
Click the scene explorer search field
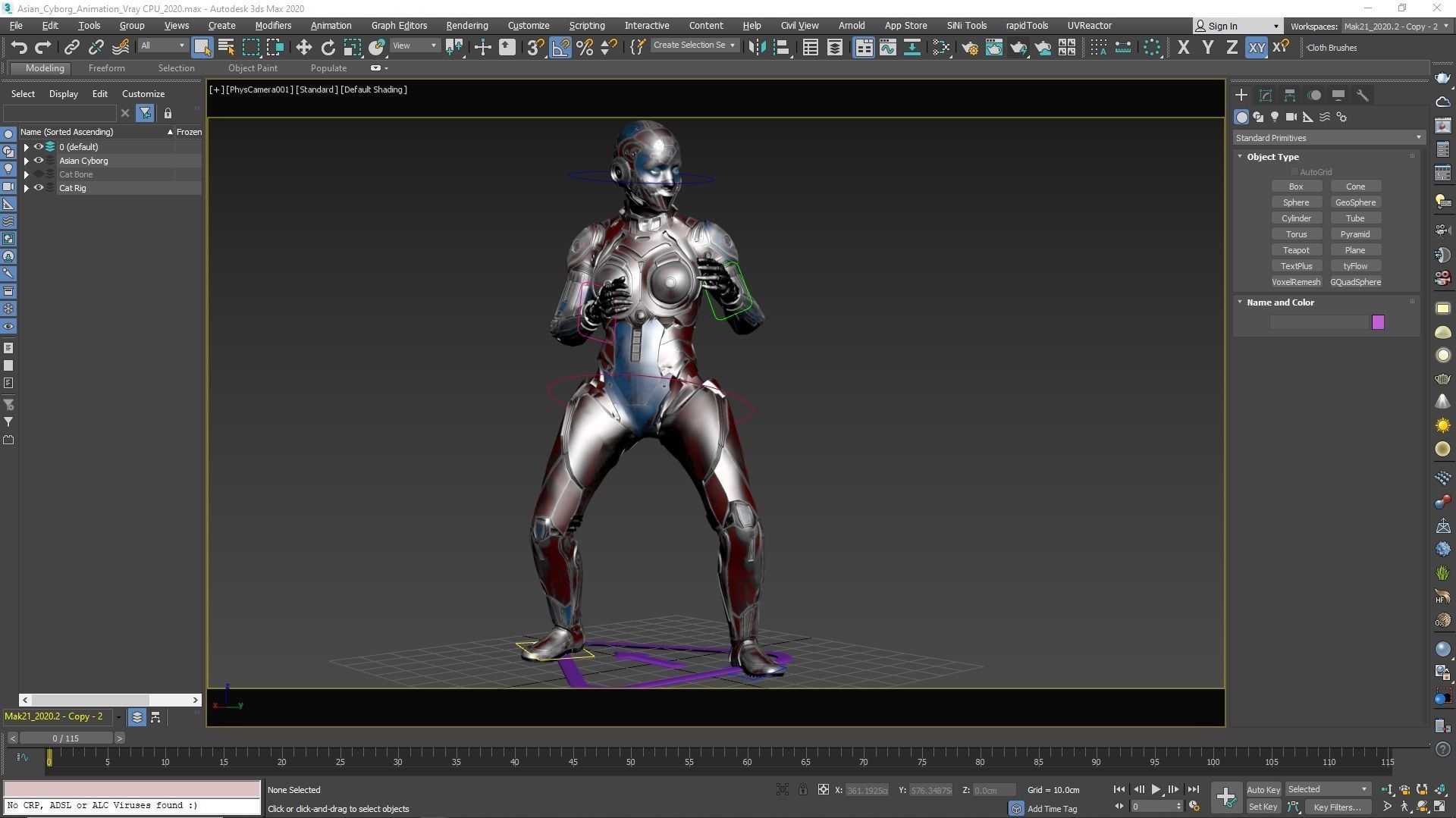pos(60,114)
